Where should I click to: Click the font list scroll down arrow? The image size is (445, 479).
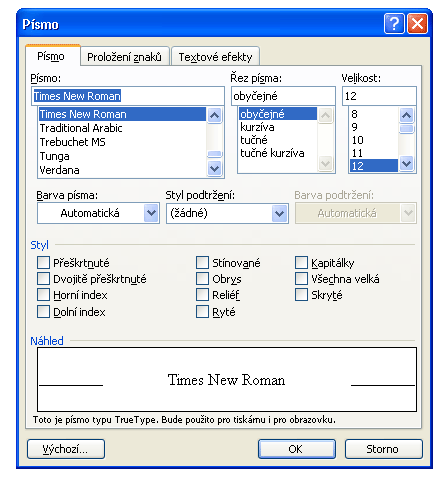click(x=215, y=168)
